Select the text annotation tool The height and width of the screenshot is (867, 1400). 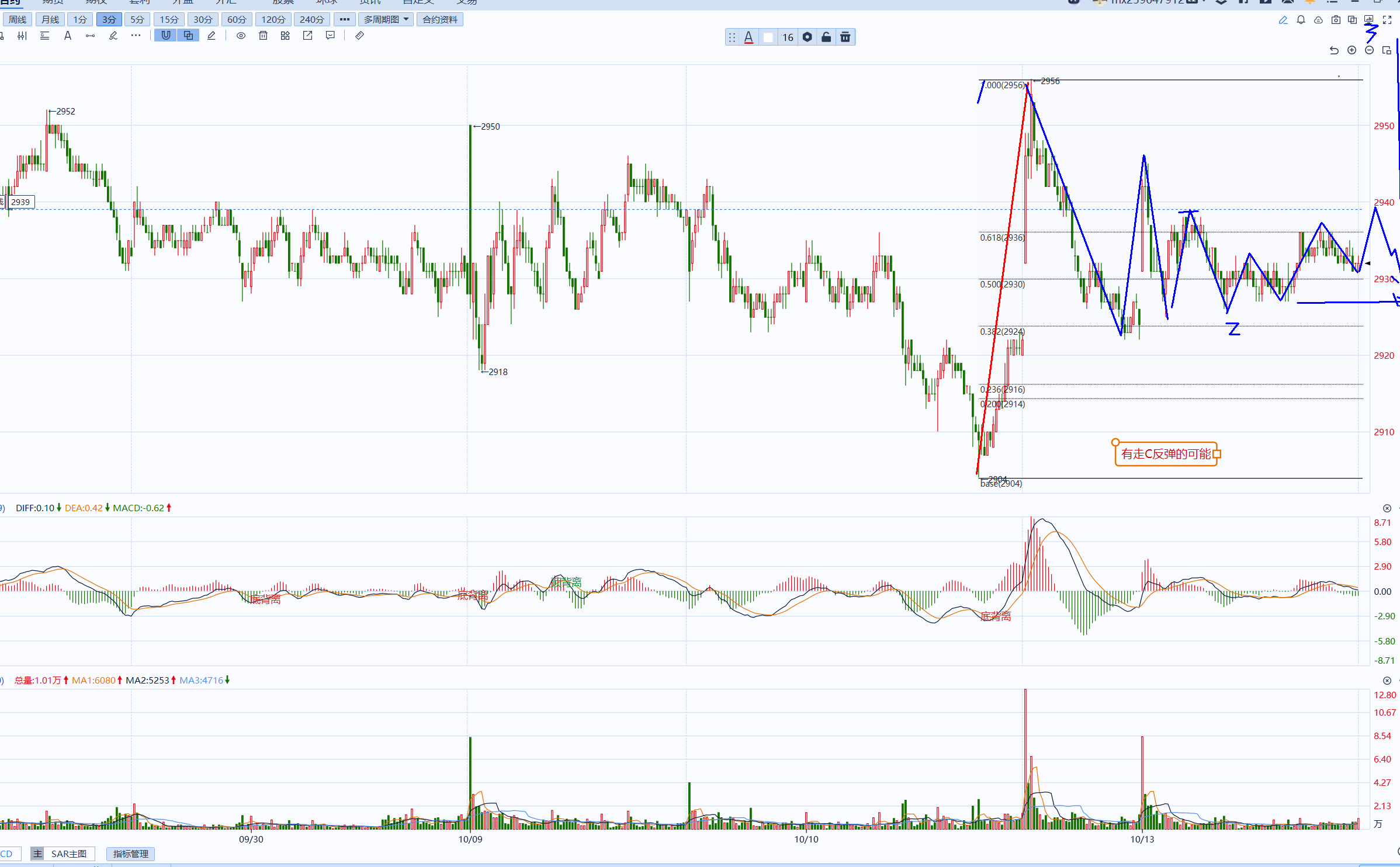(x=68, y=36)
